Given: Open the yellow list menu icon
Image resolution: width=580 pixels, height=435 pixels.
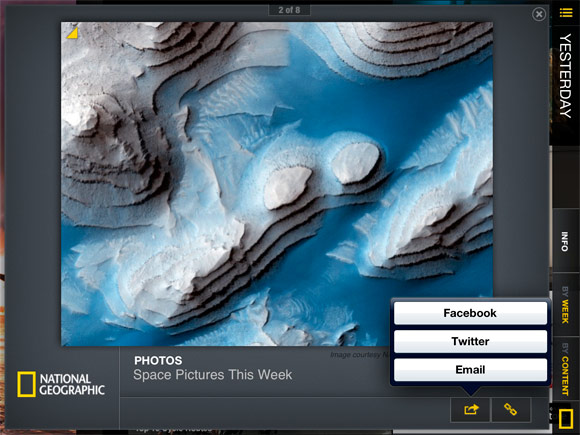Looking at the screenshot, I should point(566,13).
